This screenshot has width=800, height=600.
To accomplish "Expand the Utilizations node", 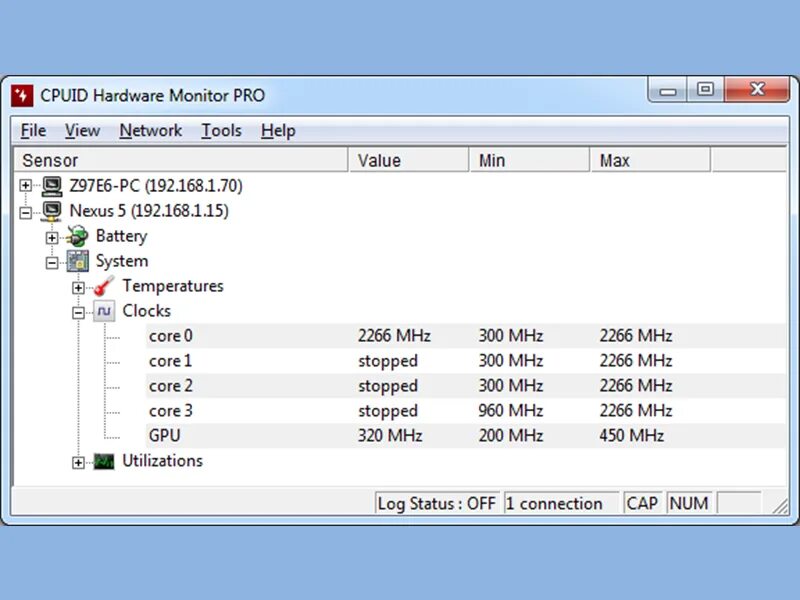I will (78, 462).
